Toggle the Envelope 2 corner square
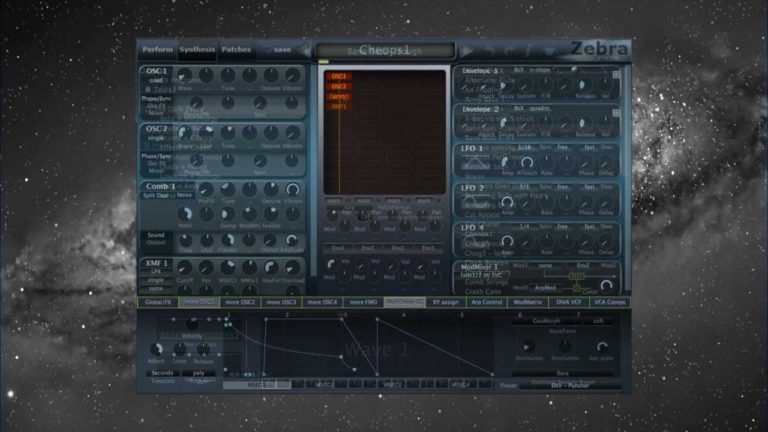 [x=616, y=113]
